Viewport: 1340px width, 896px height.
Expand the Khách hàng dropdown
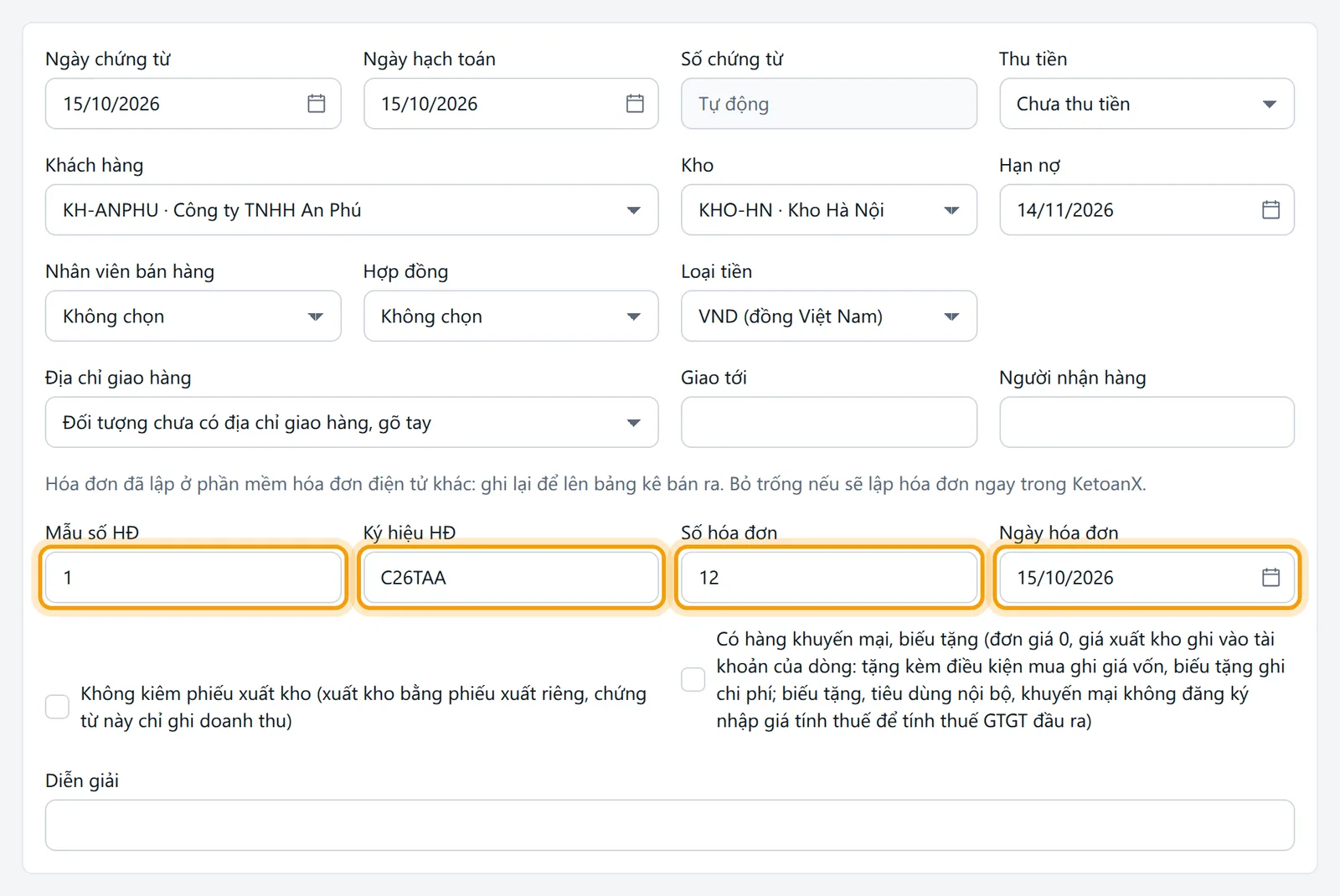click(x=352, y=210)
